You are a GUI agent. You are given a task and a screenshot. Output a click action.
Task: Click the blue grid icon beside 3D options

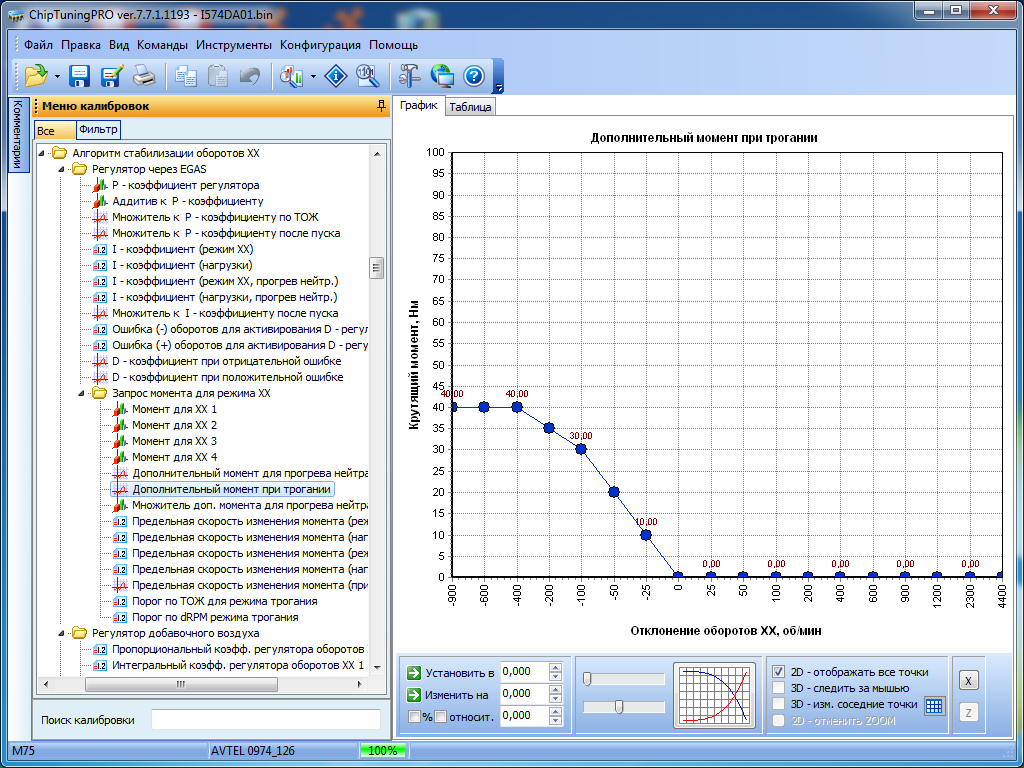point(934,705)
